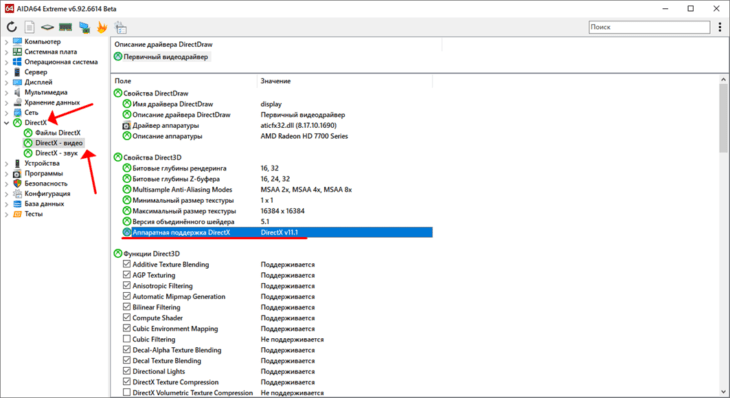Toggle the Cubic Filtering checkbox
The image size is (730, 398).
pos(127,339)
